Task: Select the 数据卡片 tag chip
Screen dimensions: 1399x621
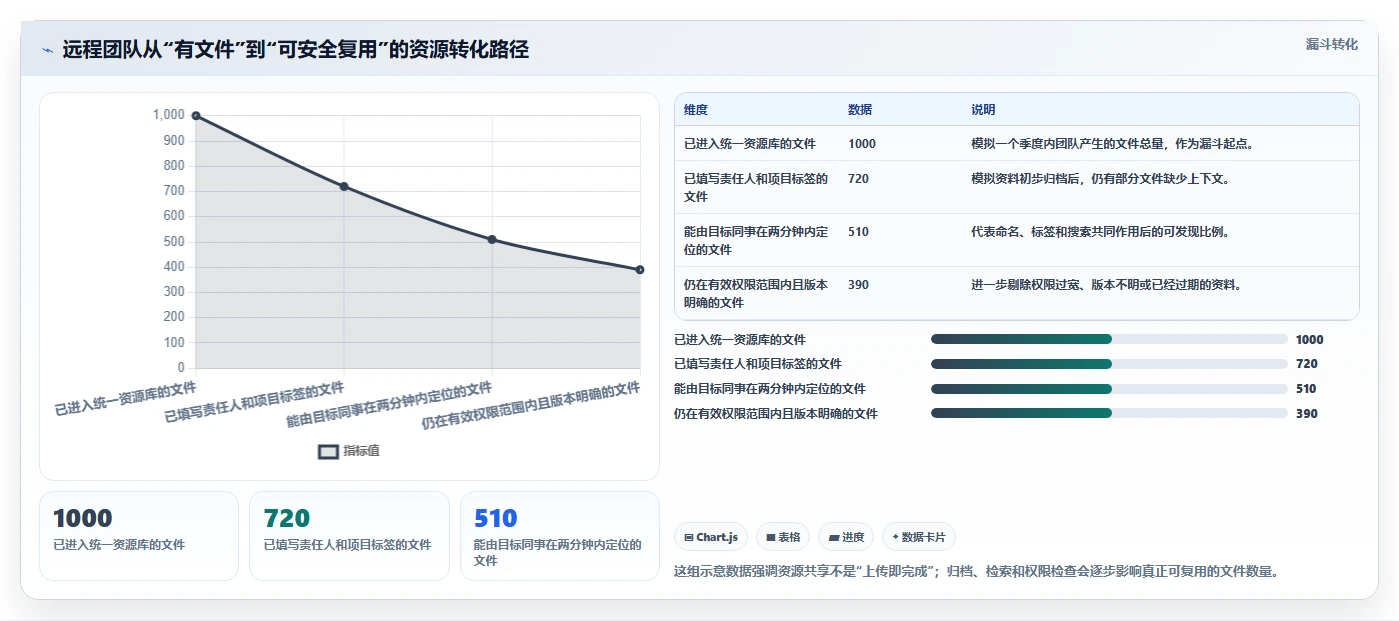Action: point(919,537)
